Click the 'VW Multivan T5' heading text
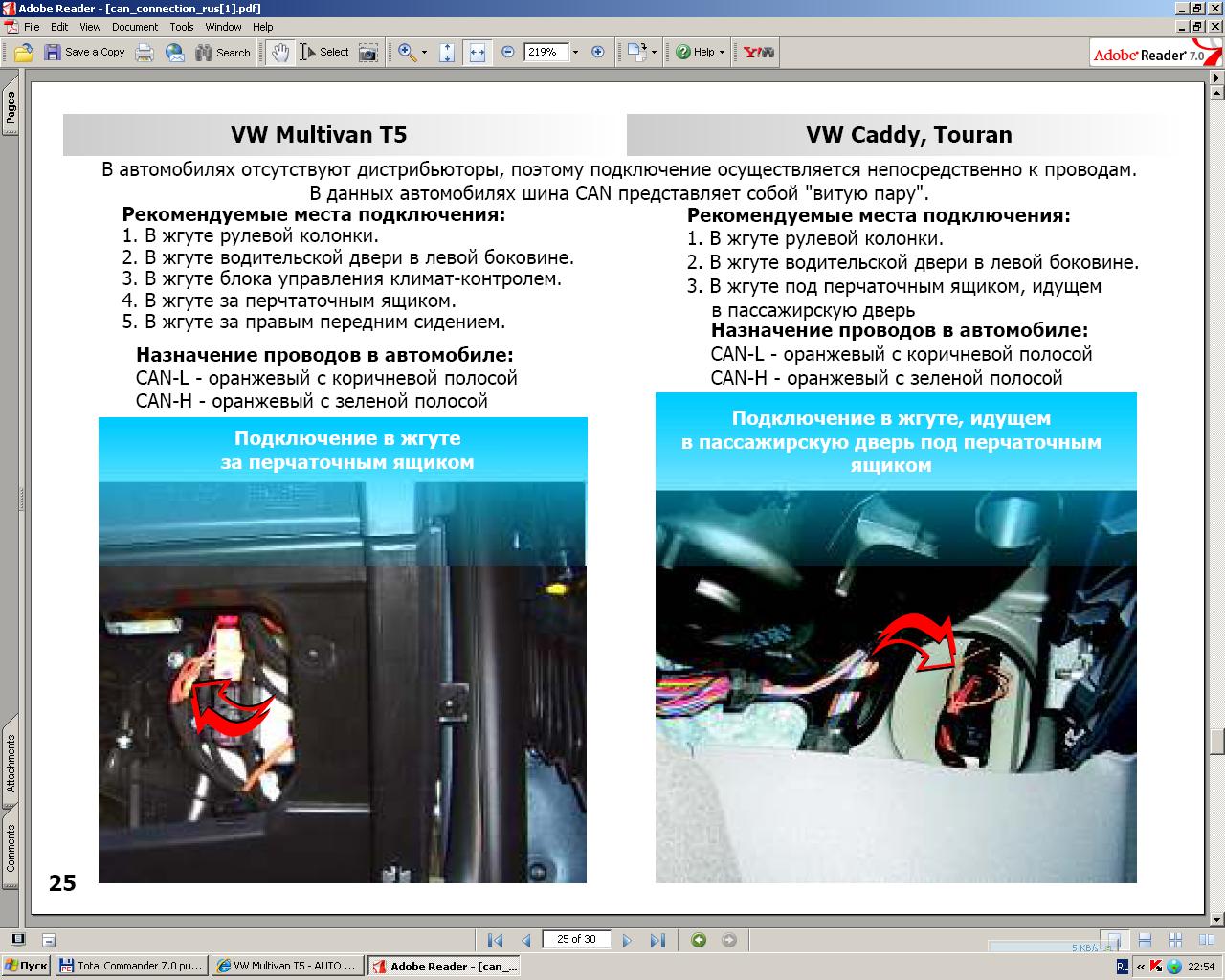1225x980 pixels. coord(319,135)
